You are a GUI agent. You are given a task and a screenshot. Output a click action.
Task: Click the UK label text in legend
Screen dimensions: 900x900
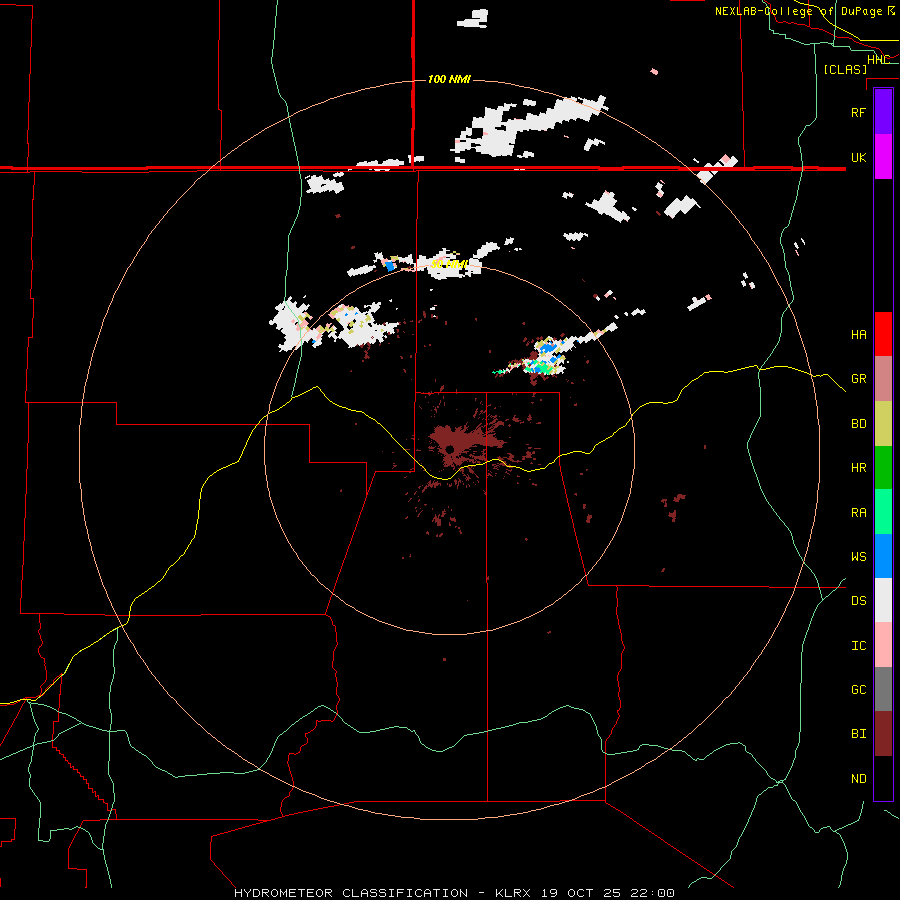point(858,157)
